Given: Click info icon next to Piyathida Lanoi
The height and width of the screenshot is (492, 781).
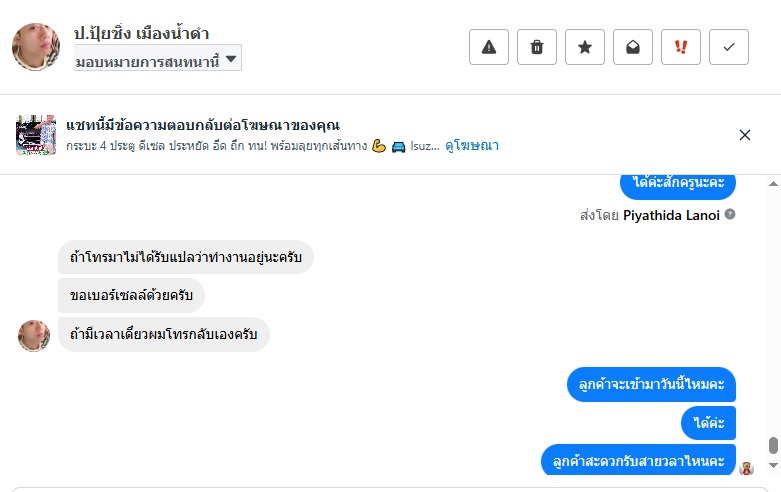Looking at the screenshot, I should click(x=730, y=214).
